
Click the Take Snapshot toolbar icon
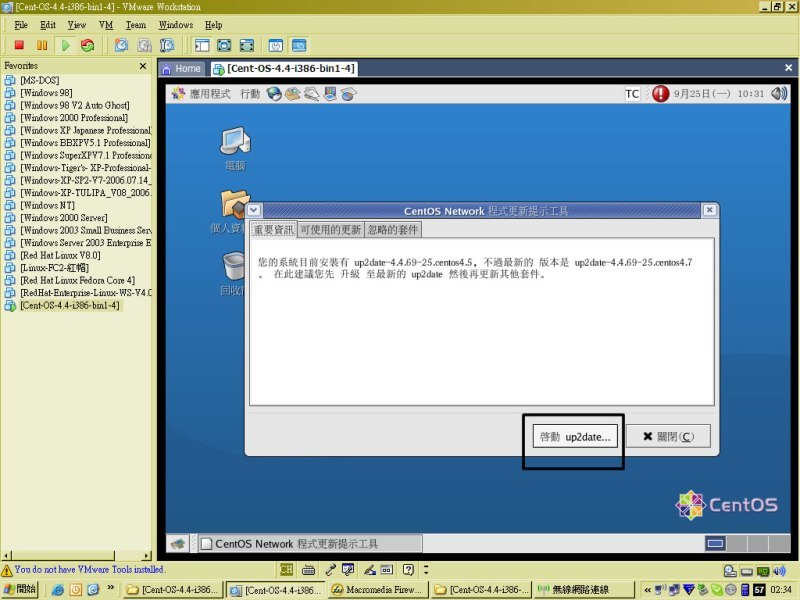pos(121,45)
